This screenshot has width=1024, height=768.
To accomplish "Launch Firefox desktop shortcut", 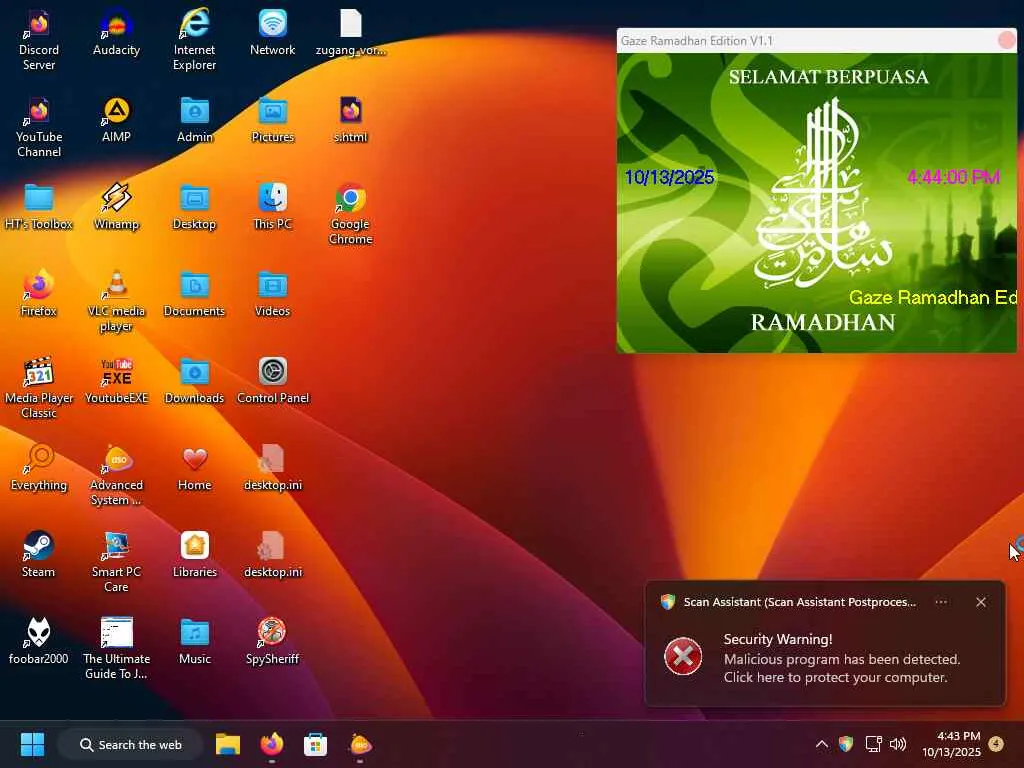I will tap(39, 293).
